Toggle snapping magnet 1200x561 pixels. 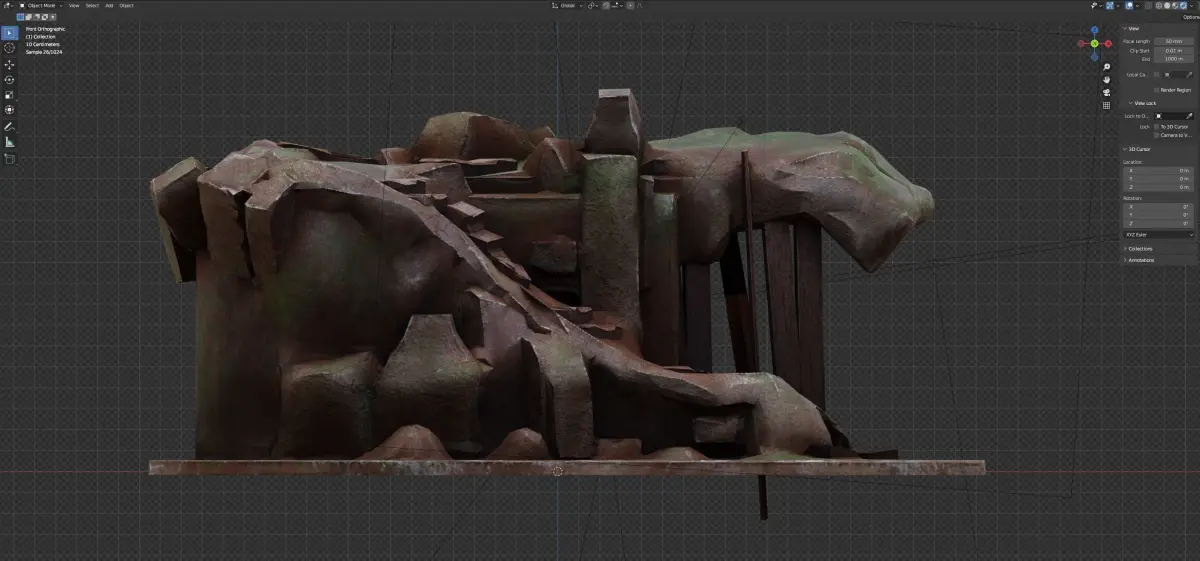coord(606,6)
